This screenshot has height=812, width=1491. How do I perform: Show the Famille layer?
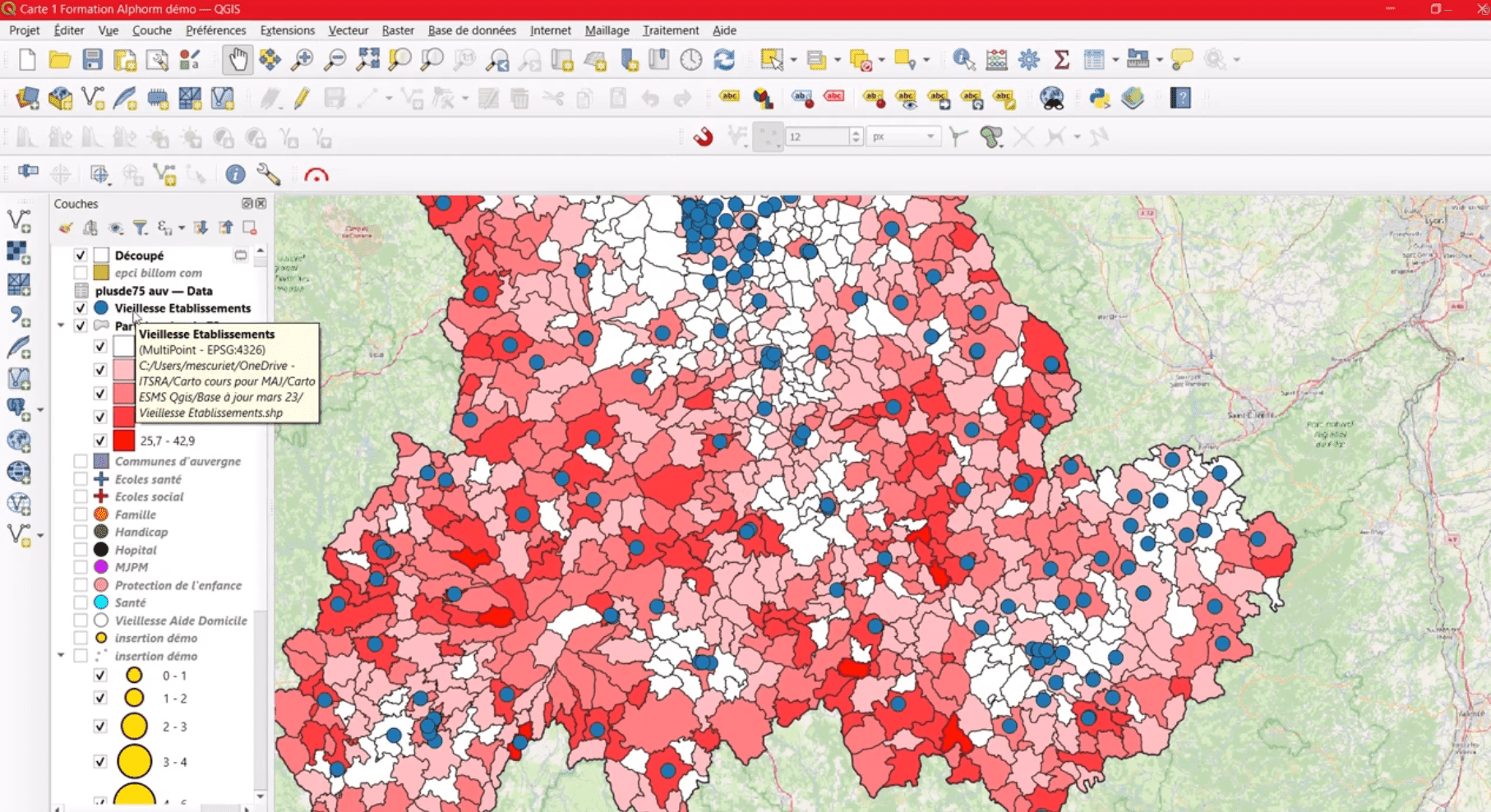tap(81, 514)
